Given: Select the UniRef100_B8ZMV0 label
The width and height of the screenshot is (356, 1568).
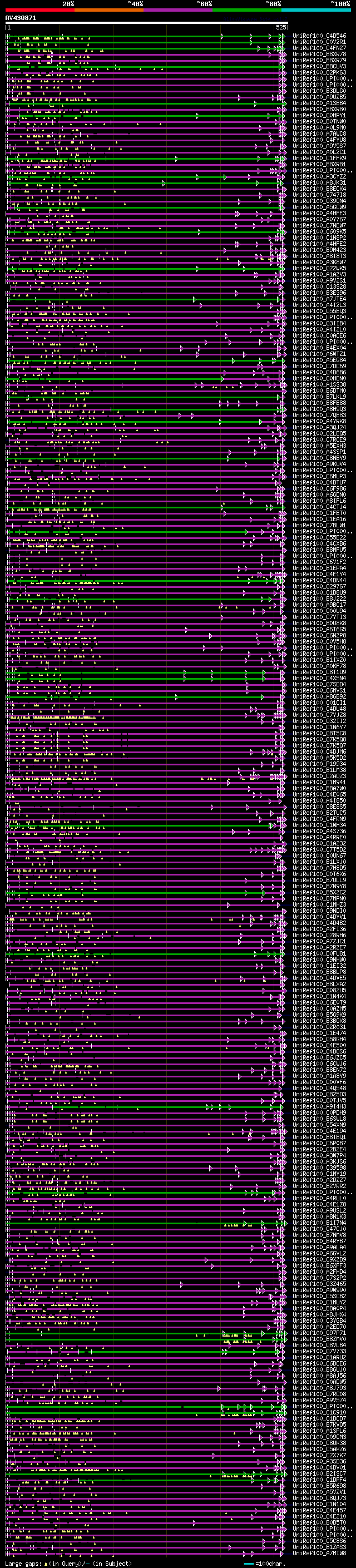Looking at the screenshot, I should pos(319,1339).
